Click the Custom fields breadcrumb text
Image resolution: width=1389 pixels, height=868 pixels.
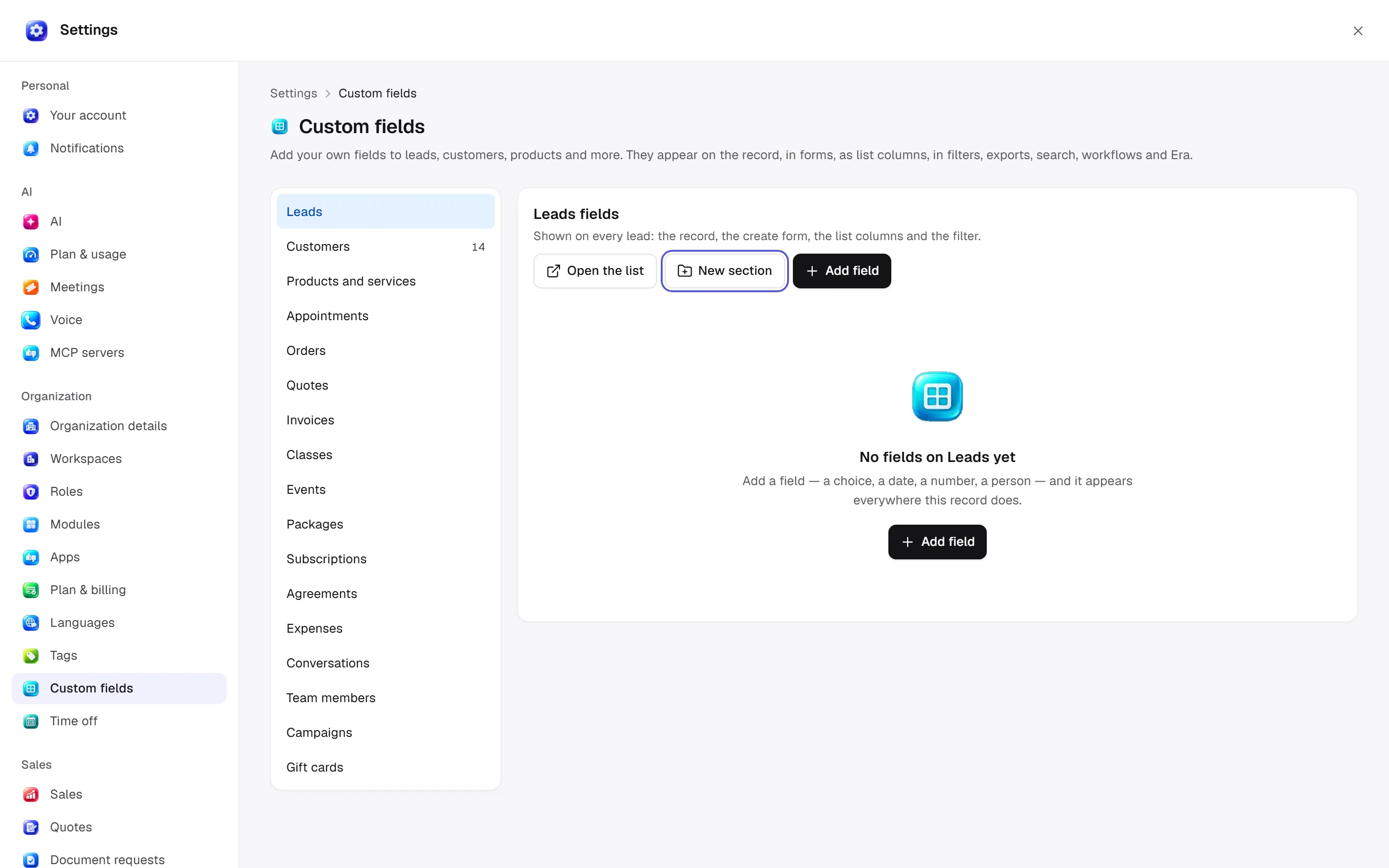click(377, 93)
